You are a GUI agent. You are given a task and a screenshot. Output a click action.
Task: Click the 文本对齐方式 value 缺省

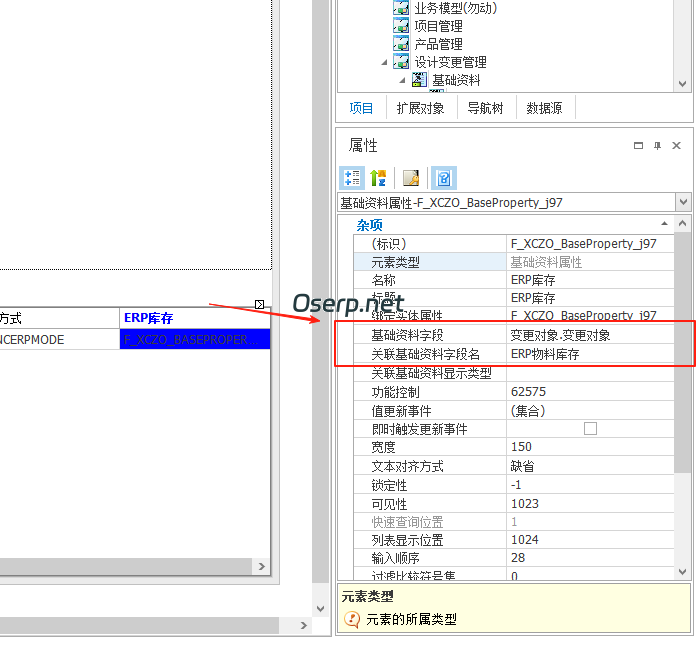[x=590, y=466]
